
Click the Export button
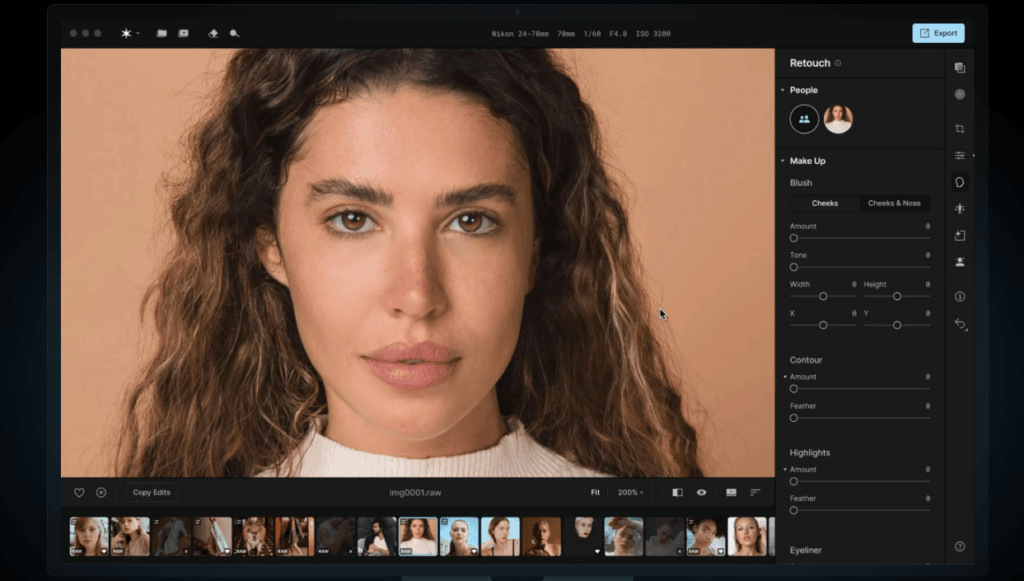pos(938,33)
